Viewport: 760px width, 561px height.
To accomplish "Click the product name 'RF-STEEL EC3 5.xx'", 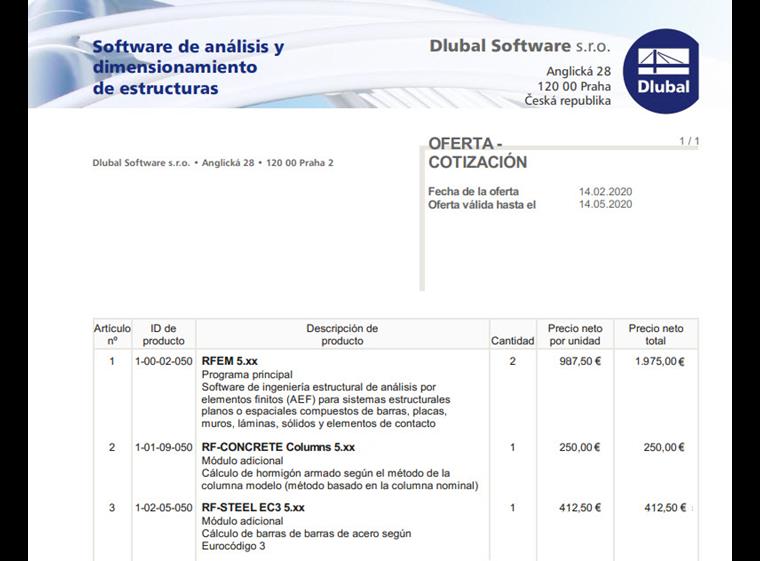I will pyautogui.click(x=253, y=508).
